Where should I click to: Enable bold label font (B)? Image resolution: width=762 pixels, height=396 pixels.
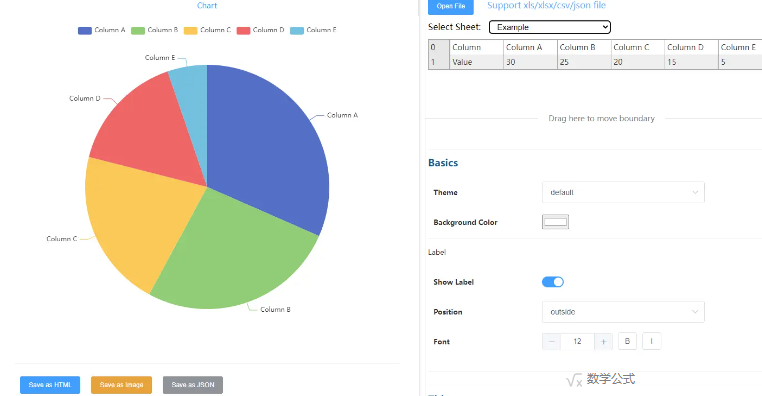tap(627, 342)
